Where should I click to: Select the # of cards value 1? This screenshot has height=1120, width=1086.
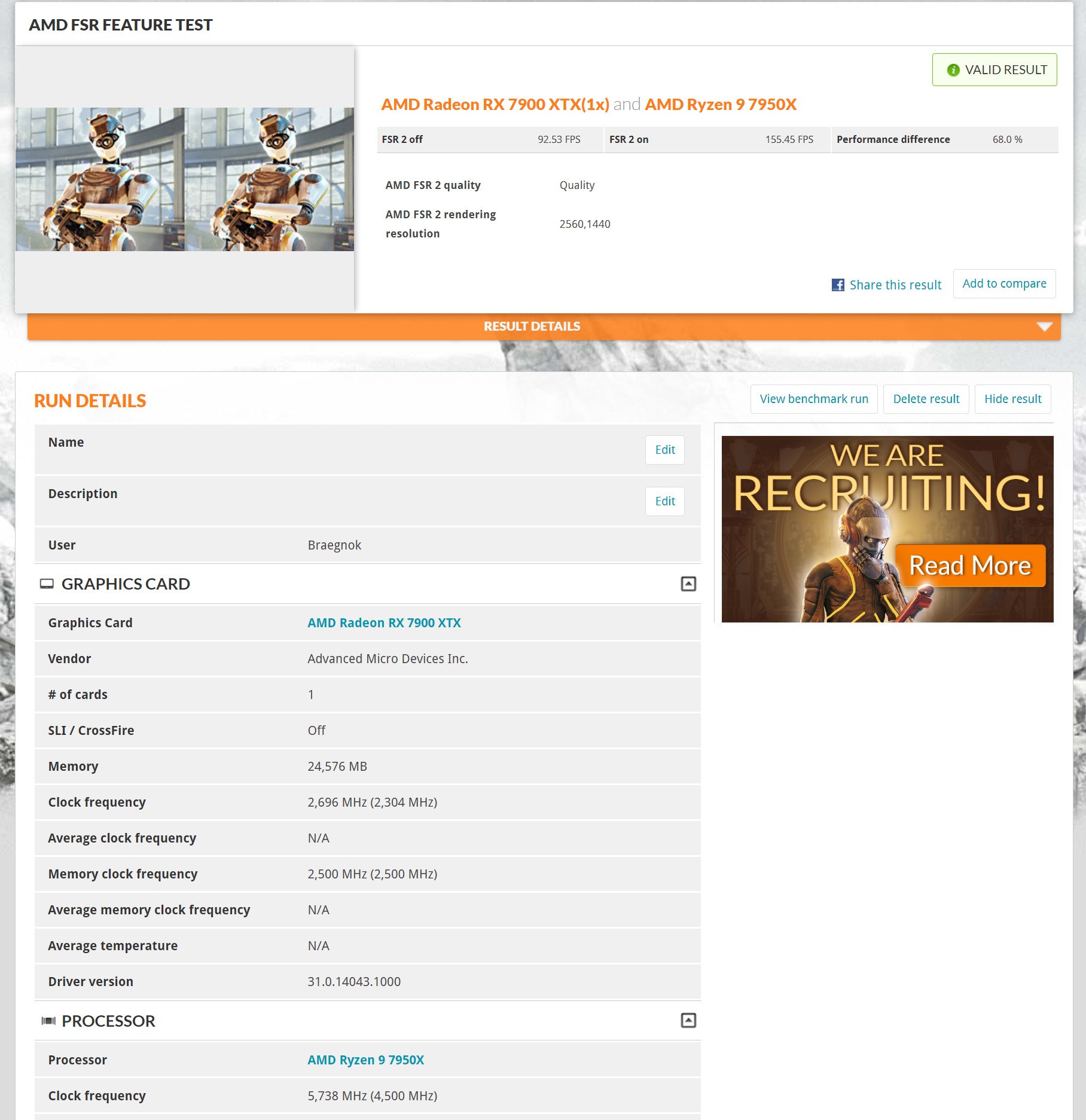point(311,694)
